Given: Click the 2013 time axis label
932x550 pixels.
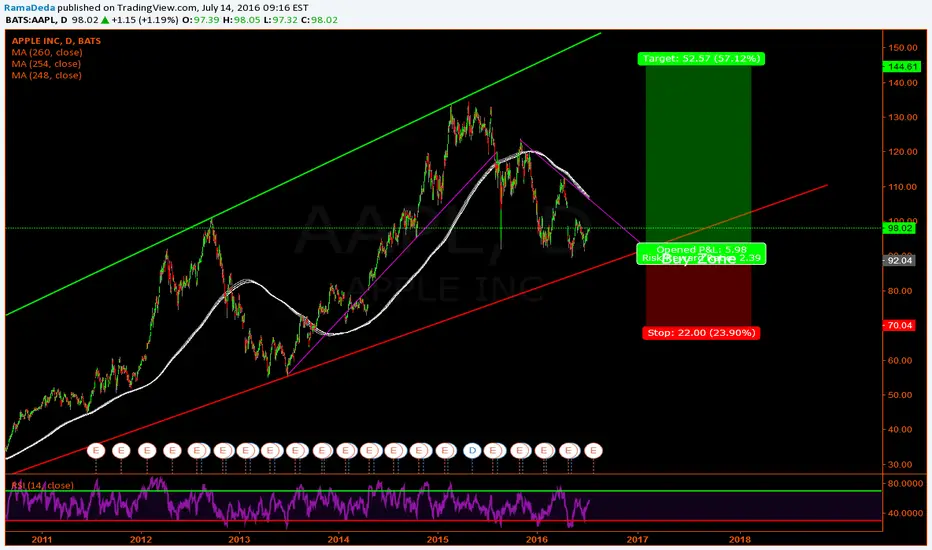Looking at the screenshot, I should click(x=240, y=539).
